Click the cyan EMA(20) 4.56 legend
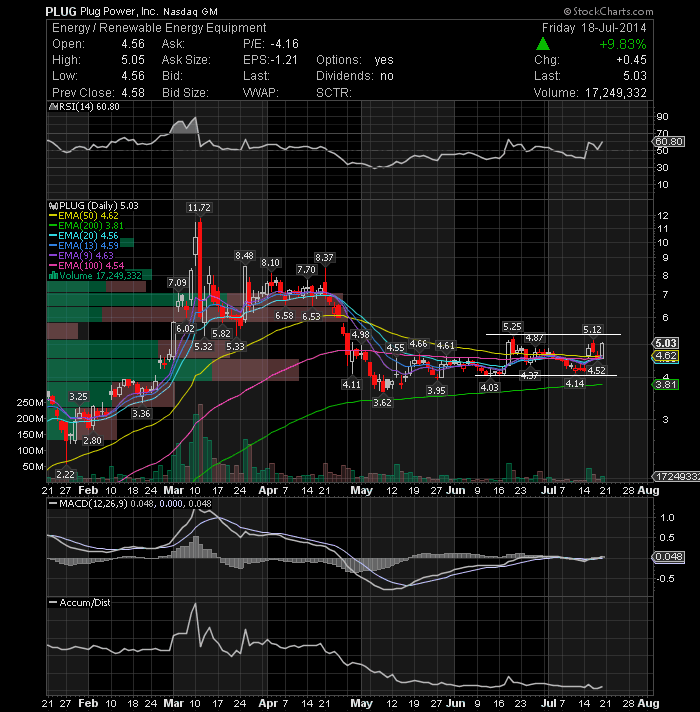Image resolution: width=700 pixels, height=712 pixels. (x=84, y=236)
